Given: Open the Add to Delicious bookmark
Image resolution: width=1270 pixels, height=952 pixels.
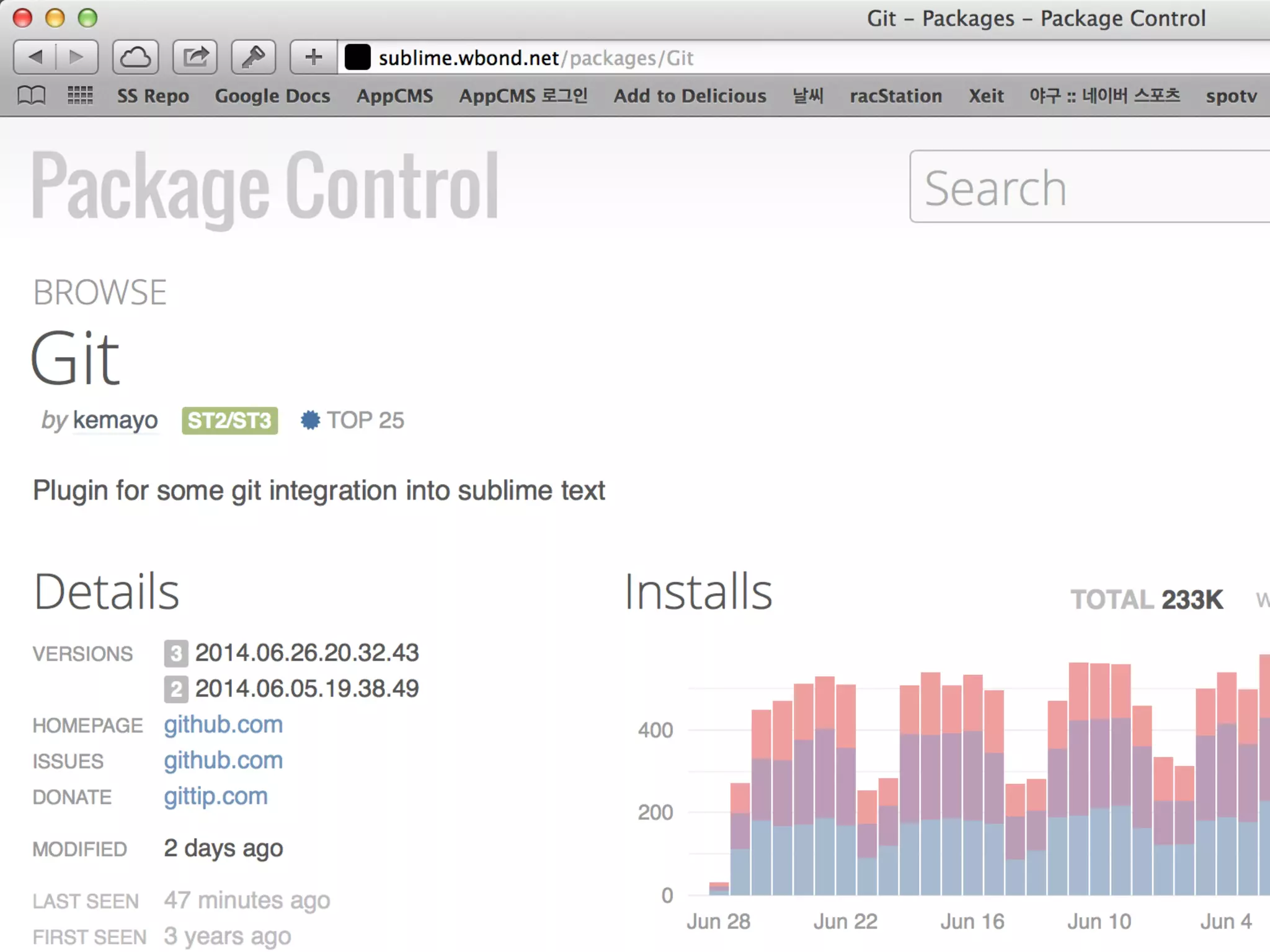Looking at the screenshot, I should point(690,96).
